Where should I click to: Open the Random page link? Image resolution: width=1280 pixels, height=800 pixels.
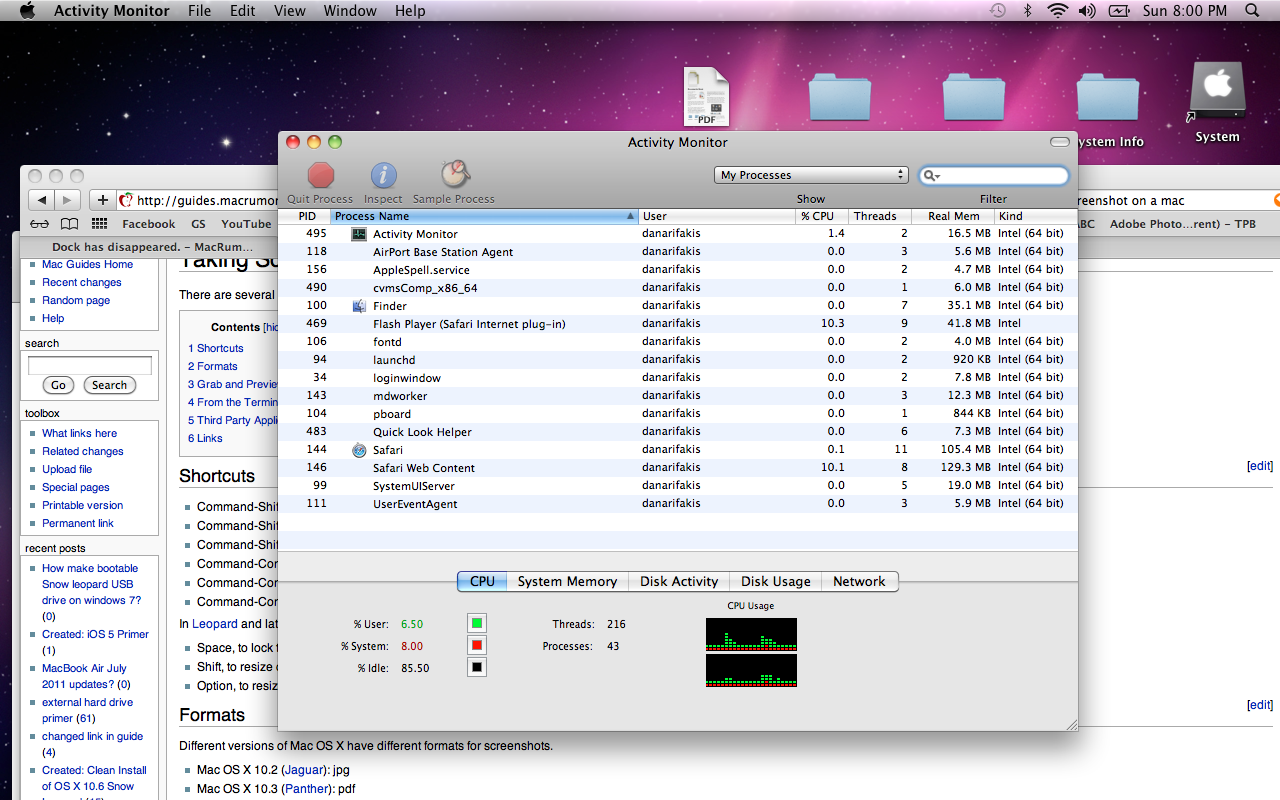coord(76,300)
